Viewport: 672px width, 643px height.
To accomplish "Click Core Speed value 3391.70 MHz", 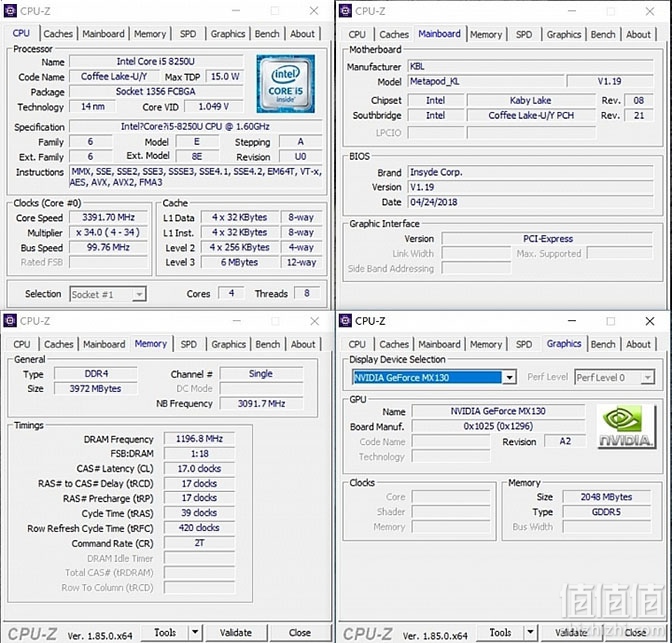I will (x=108, y=217).
